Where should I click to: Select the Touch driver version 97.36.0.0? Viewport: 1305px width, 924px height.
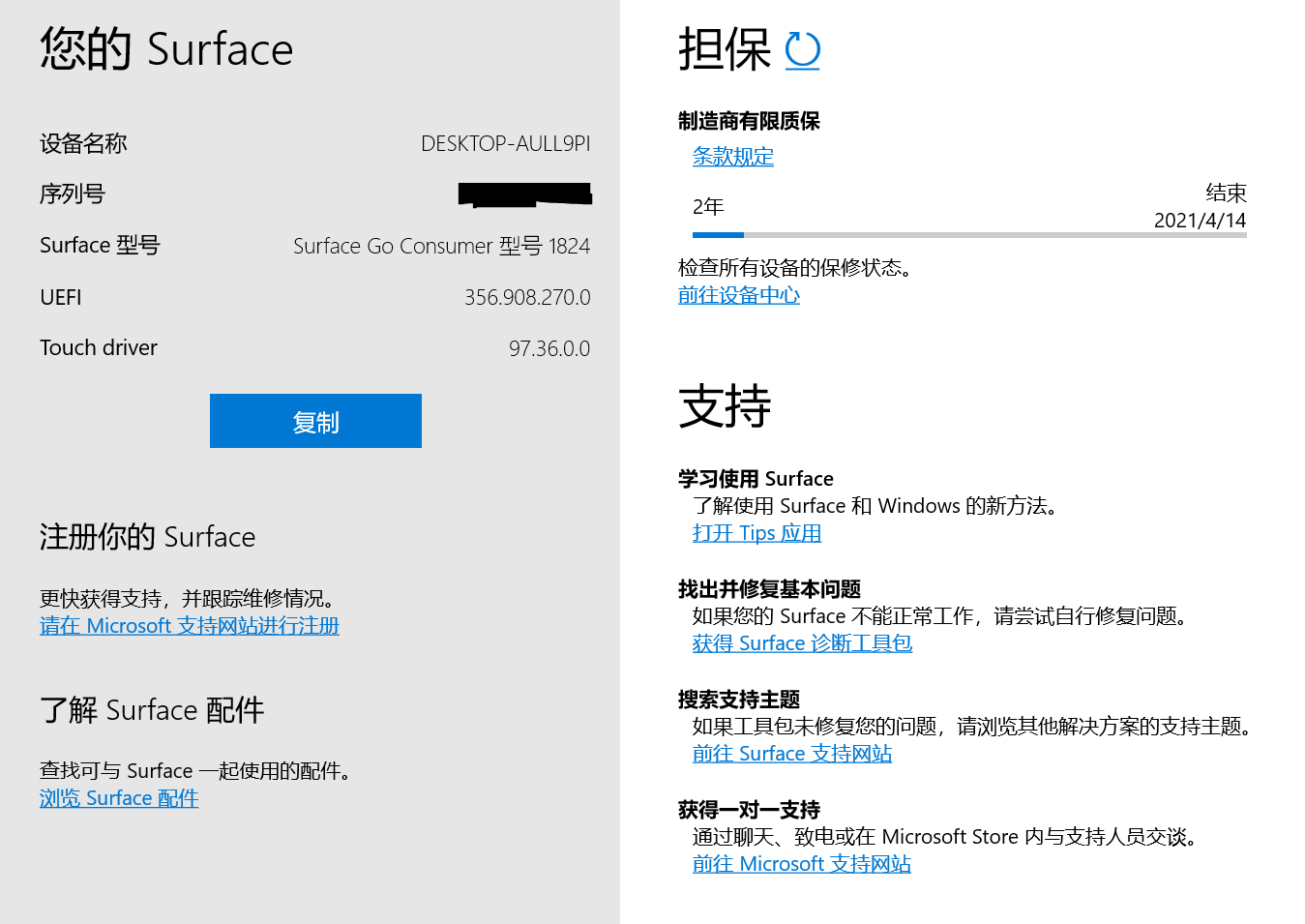coord(549,348)
